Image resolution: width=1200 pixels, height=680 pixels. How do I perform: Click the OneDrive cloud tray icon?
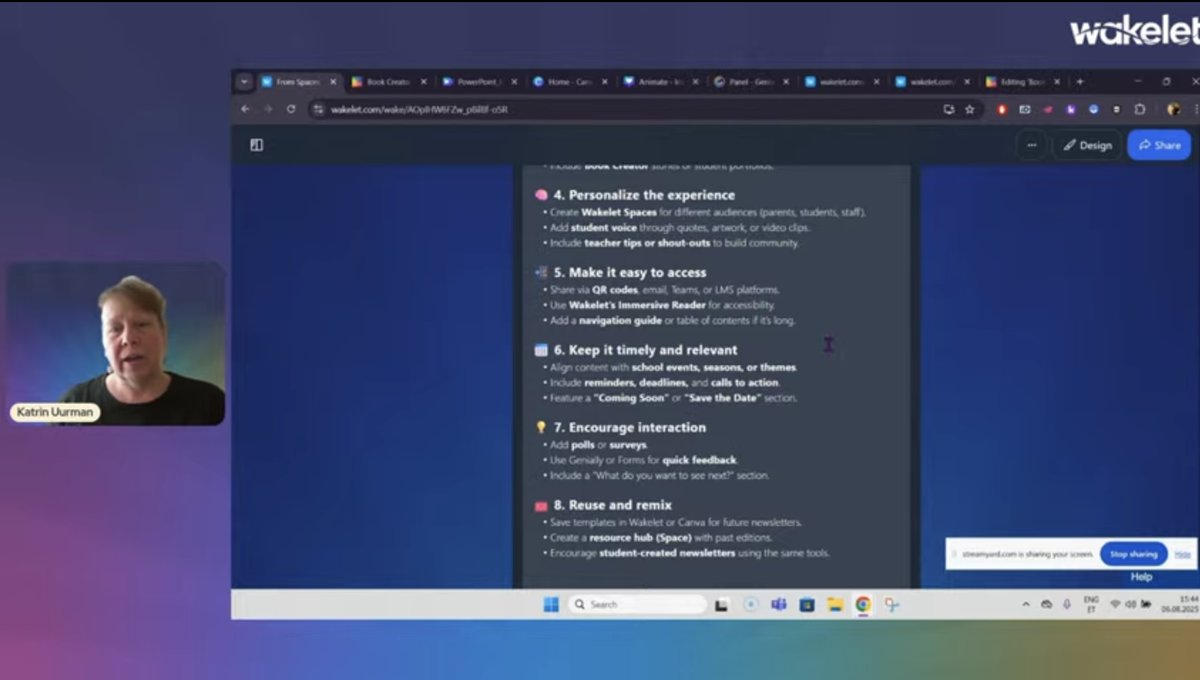pos(1046,604)
